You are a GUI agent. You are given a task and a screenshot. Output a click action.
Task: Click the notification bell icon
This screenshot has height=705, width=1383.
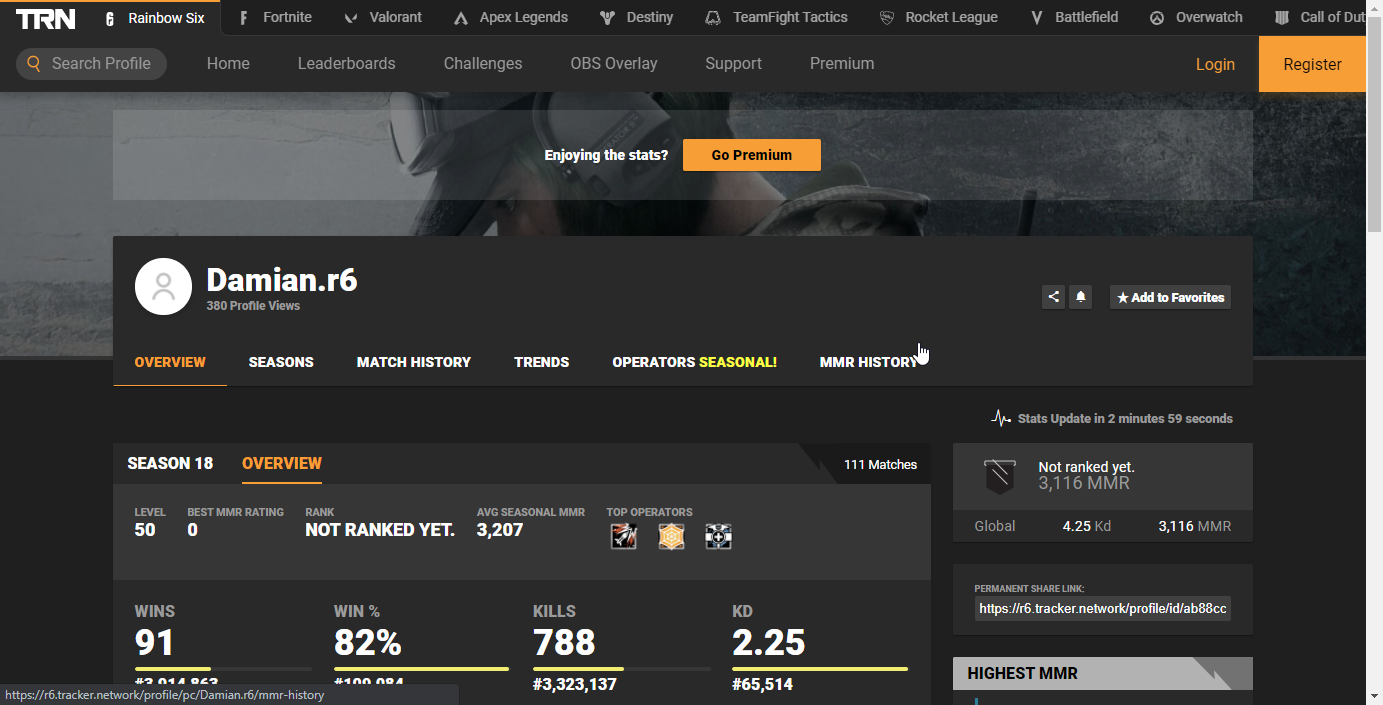pyautogui.click(x=1080, y=297)
